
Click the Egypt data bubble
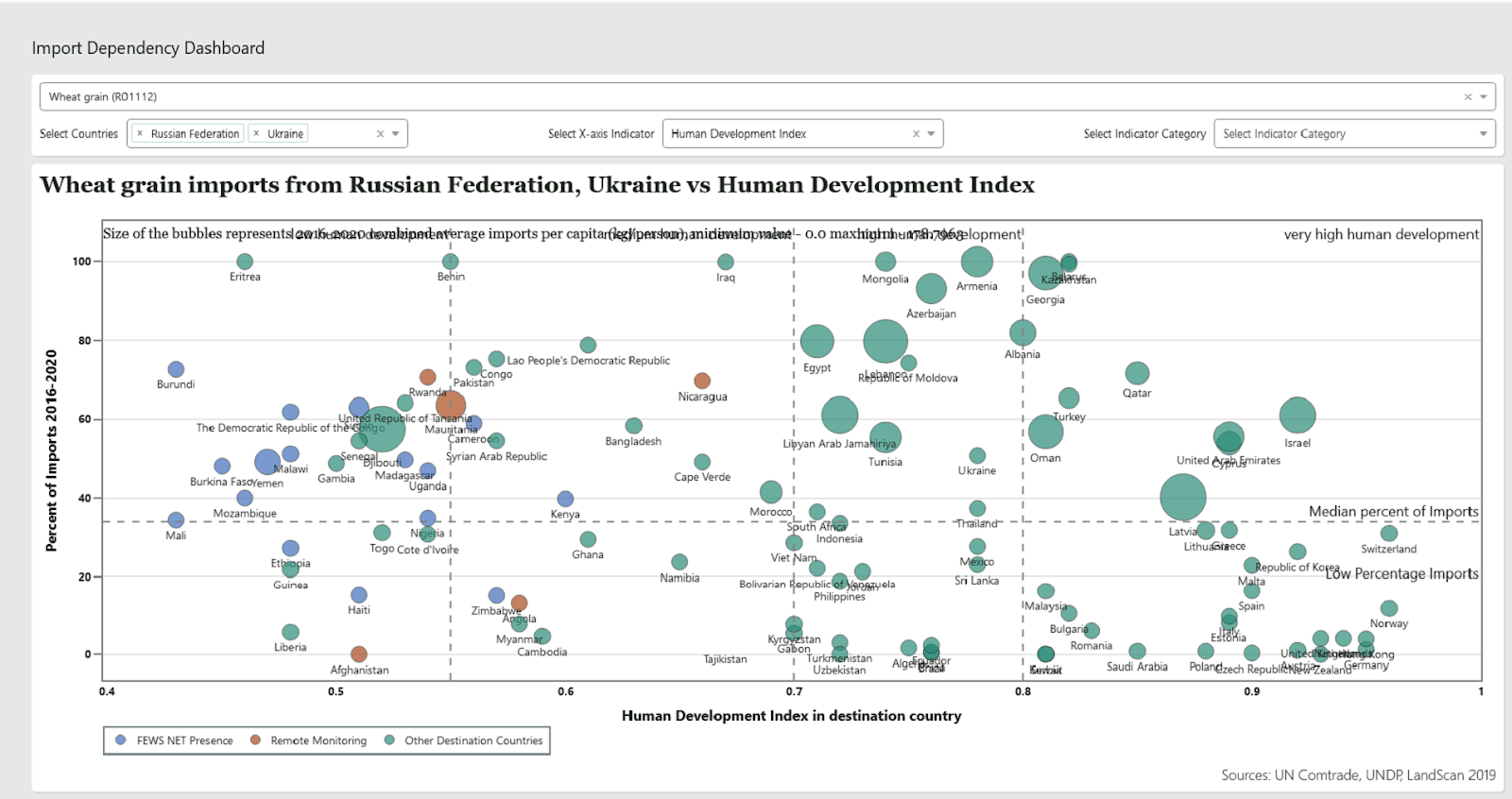pyautogui.click(x=817, y=342)
